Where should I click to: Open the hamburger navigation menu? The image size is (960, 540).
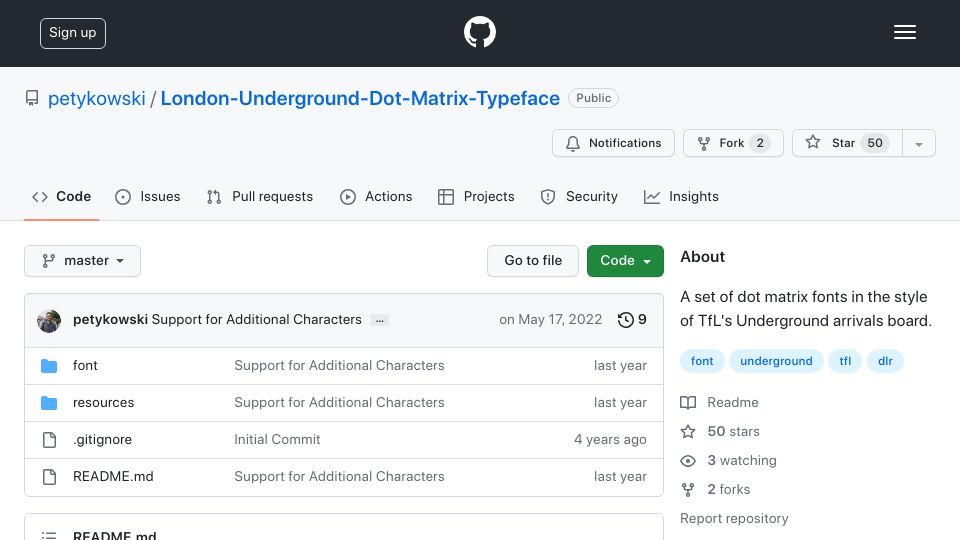click(x=904, y=32)
